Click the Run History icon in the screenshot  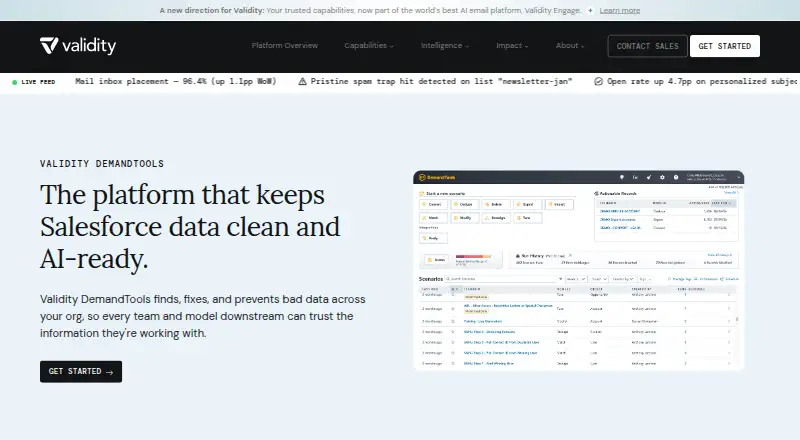(x=517, y=256)
